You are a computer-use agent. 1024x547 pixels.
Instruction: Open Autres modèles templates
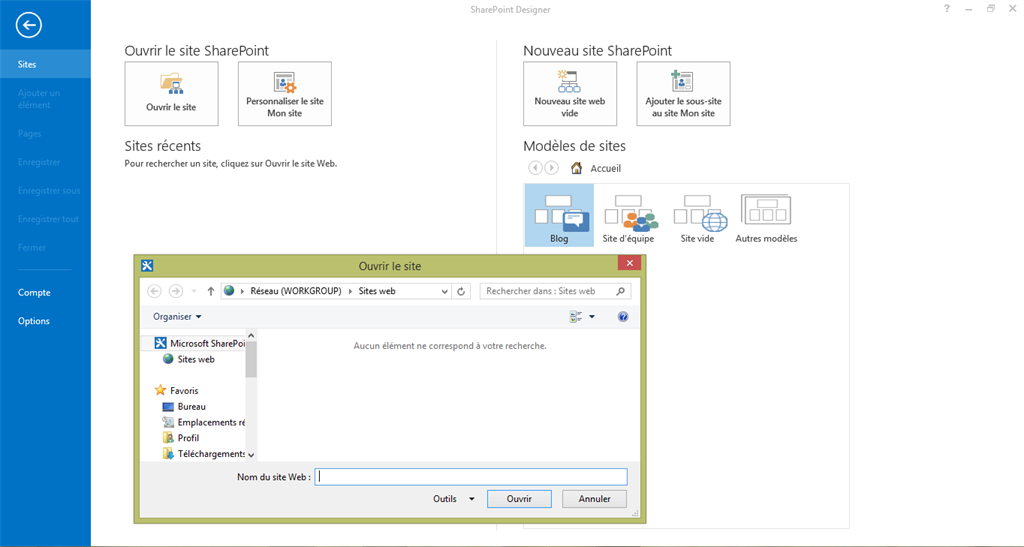[x=766, y=219]
